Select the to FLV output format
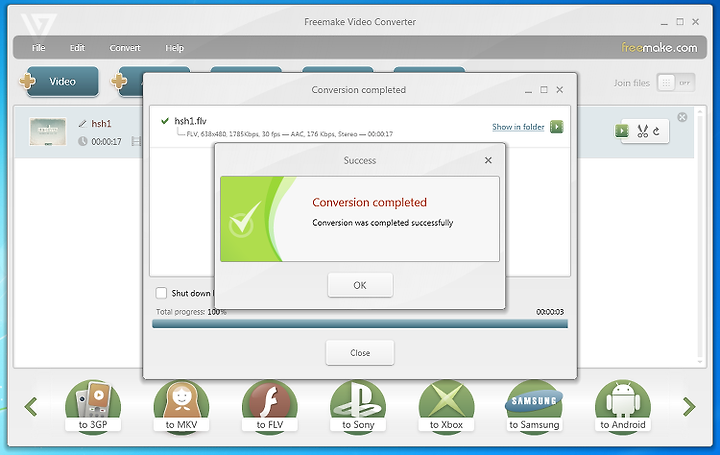 click(270, 407)
